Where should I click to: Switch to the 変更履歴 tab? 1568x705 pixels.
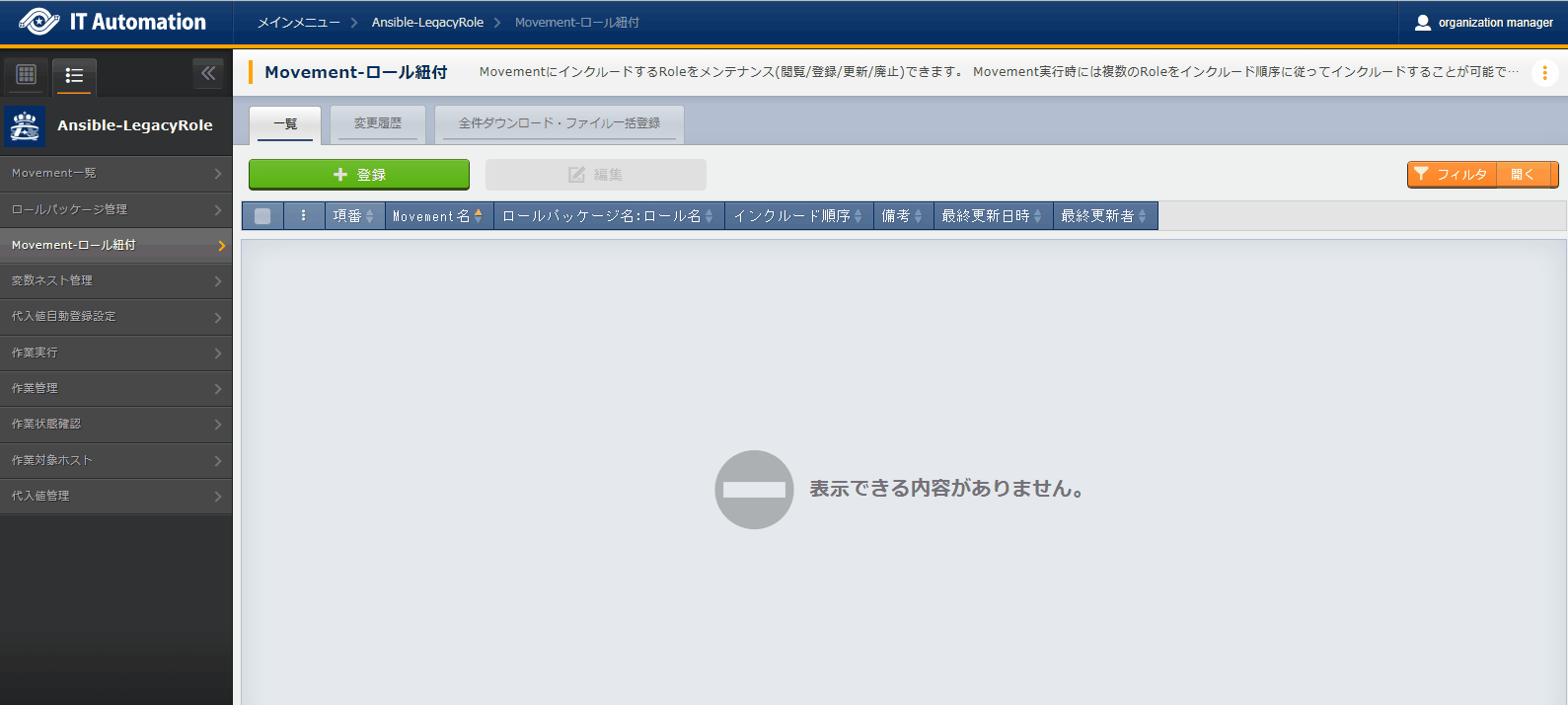(x=378, y=123)
